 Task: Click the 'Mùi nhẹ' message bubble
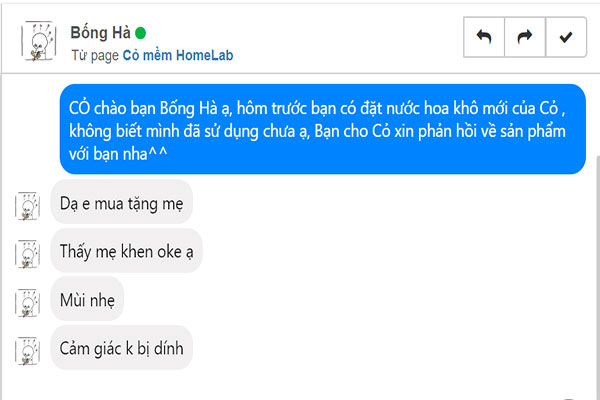click(x=87, y=300)
